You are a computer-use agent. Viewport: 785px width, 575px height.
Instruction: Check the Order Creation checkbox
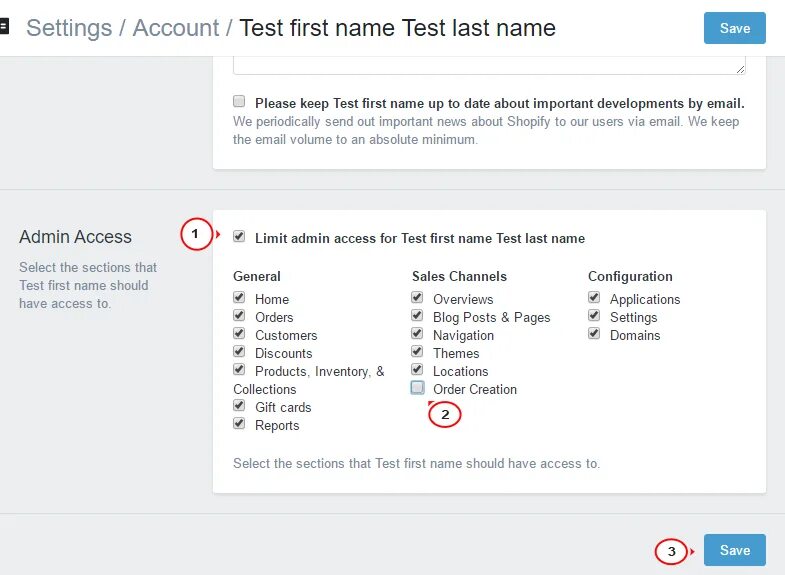click(418, 387)
